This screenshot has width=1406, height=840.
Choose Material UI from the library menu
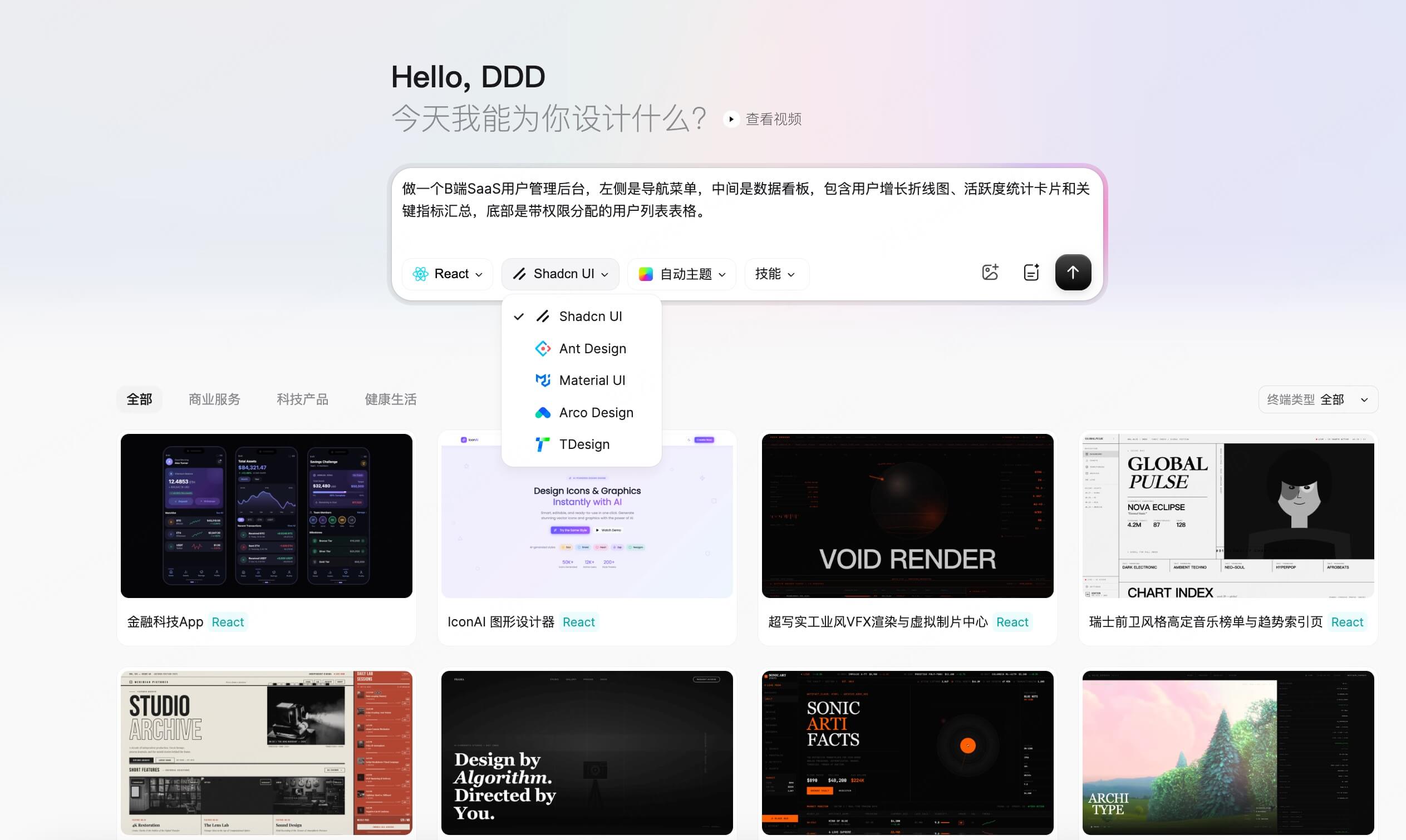(582, 381)
